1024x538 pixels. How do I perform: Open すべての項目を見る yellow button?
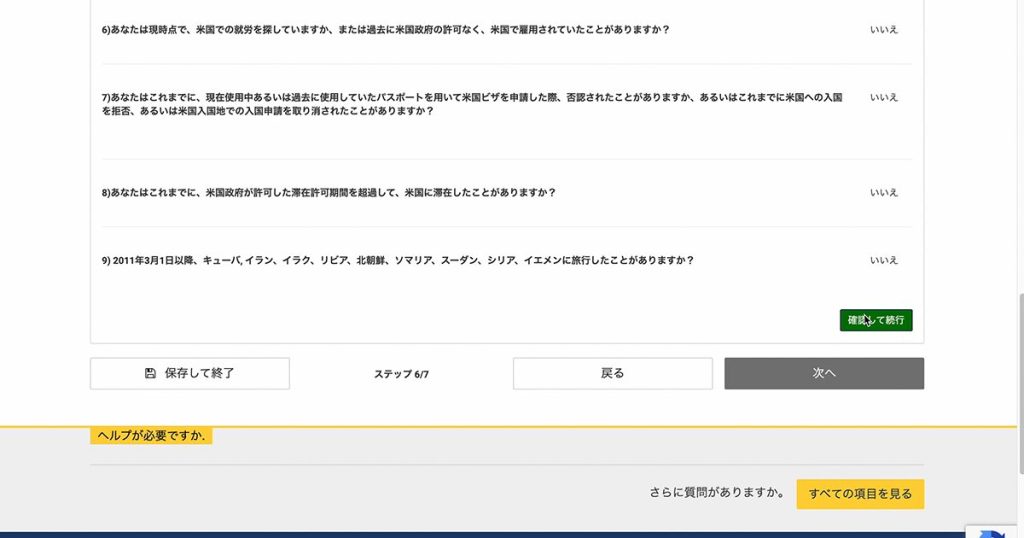coord(860,494)
